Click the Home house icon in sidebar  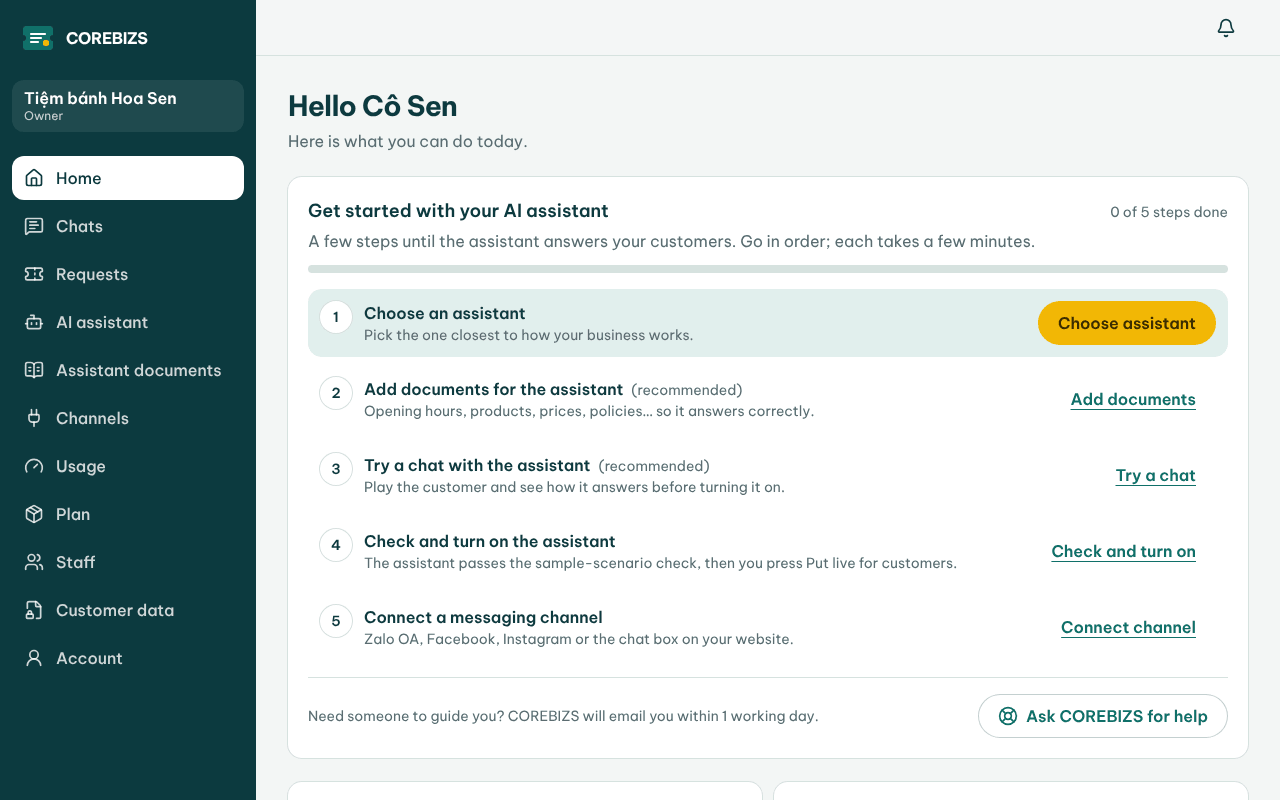34,178
